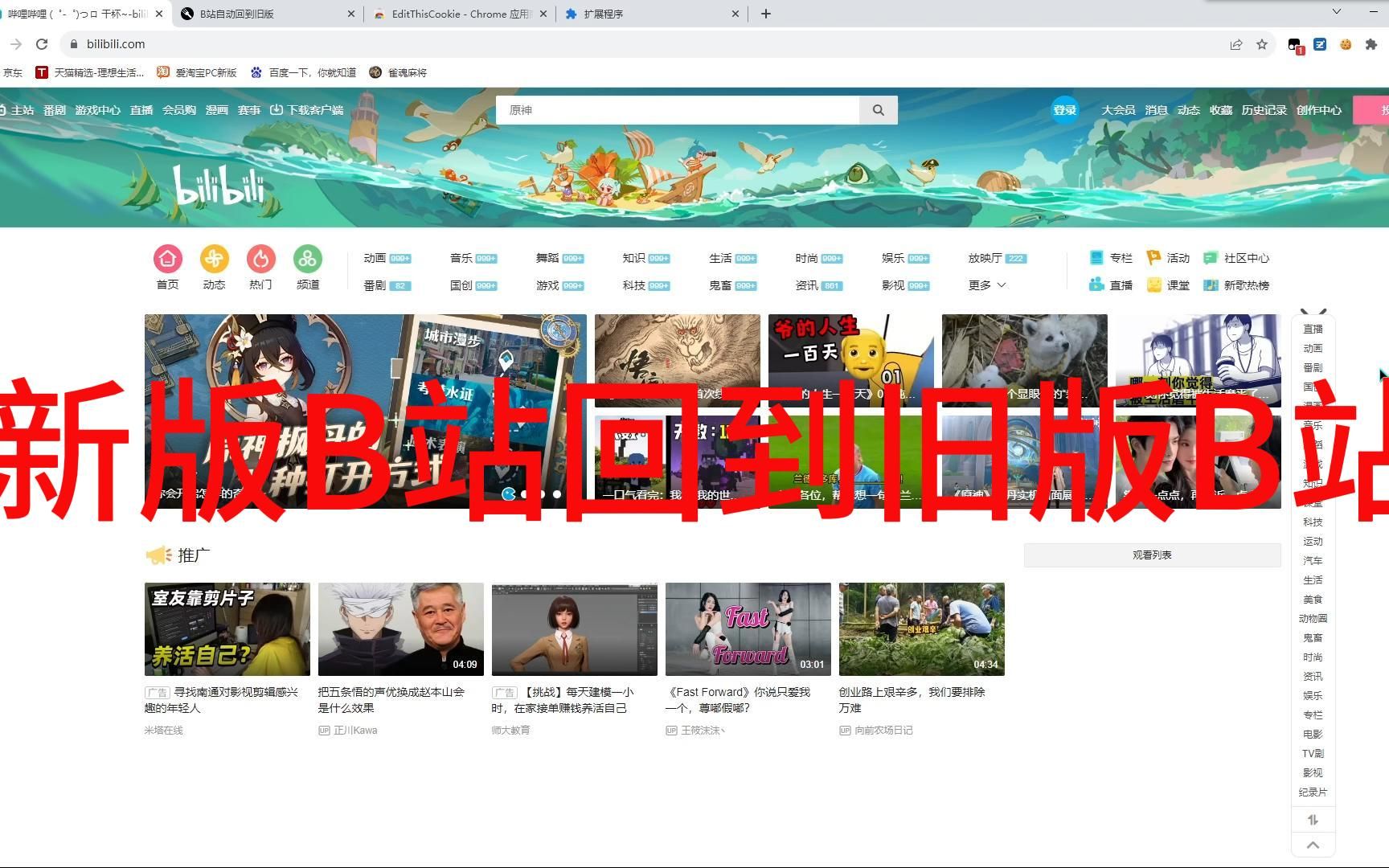Jump to 纪录片 in the side navigation
This screenshot has width=1389, height=868.
[x=1313, y=792]
